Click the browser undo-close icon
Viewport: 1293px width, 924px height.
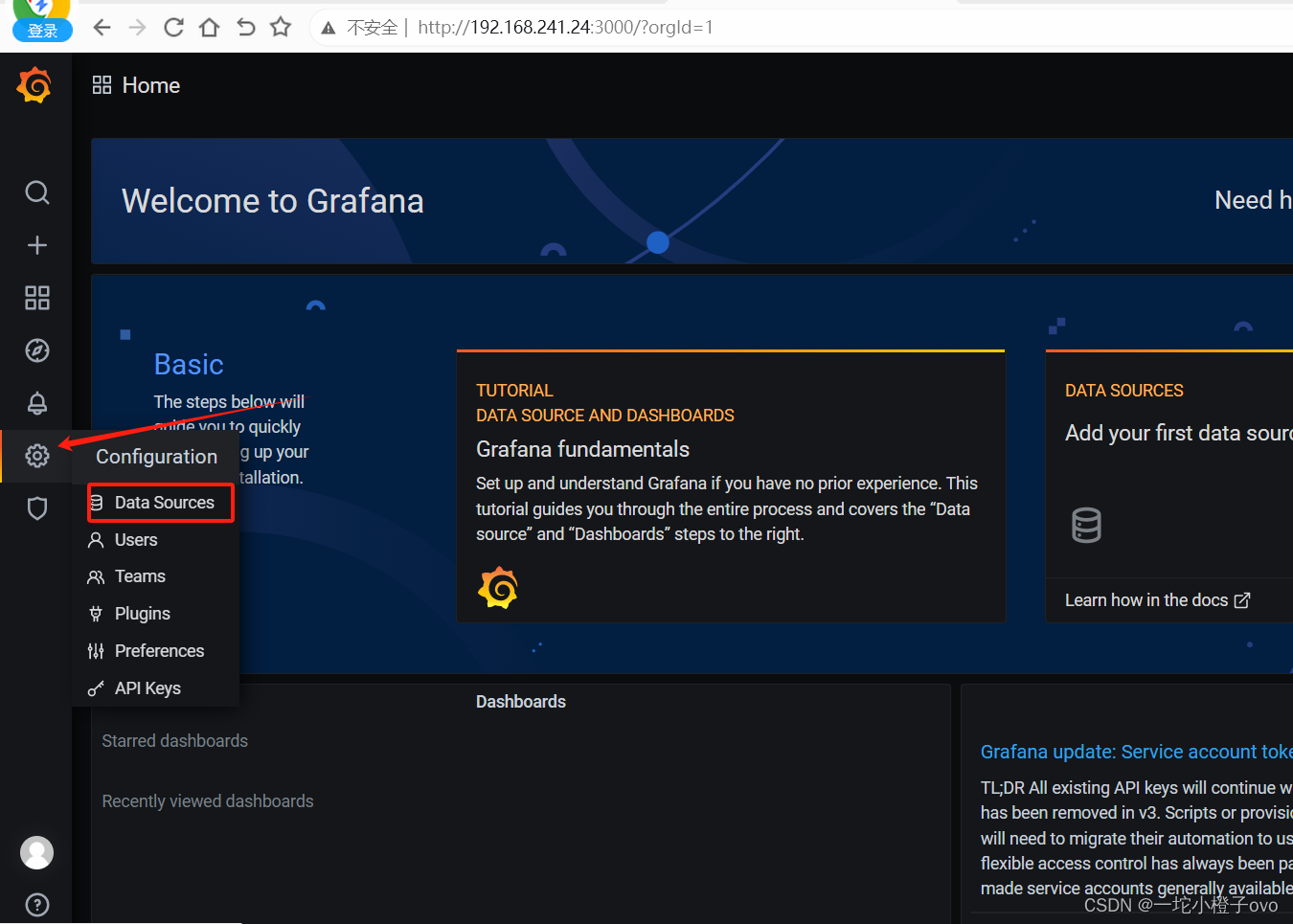tap(245, 27)
